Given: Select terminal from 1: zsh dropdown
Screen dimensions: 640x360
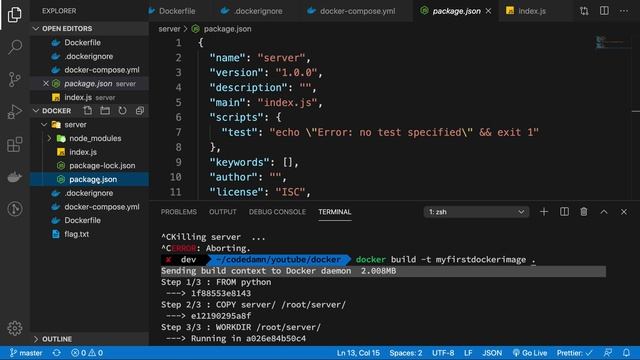Looking at the screenshot, I should pyautogui.click(x=476, y=212).
